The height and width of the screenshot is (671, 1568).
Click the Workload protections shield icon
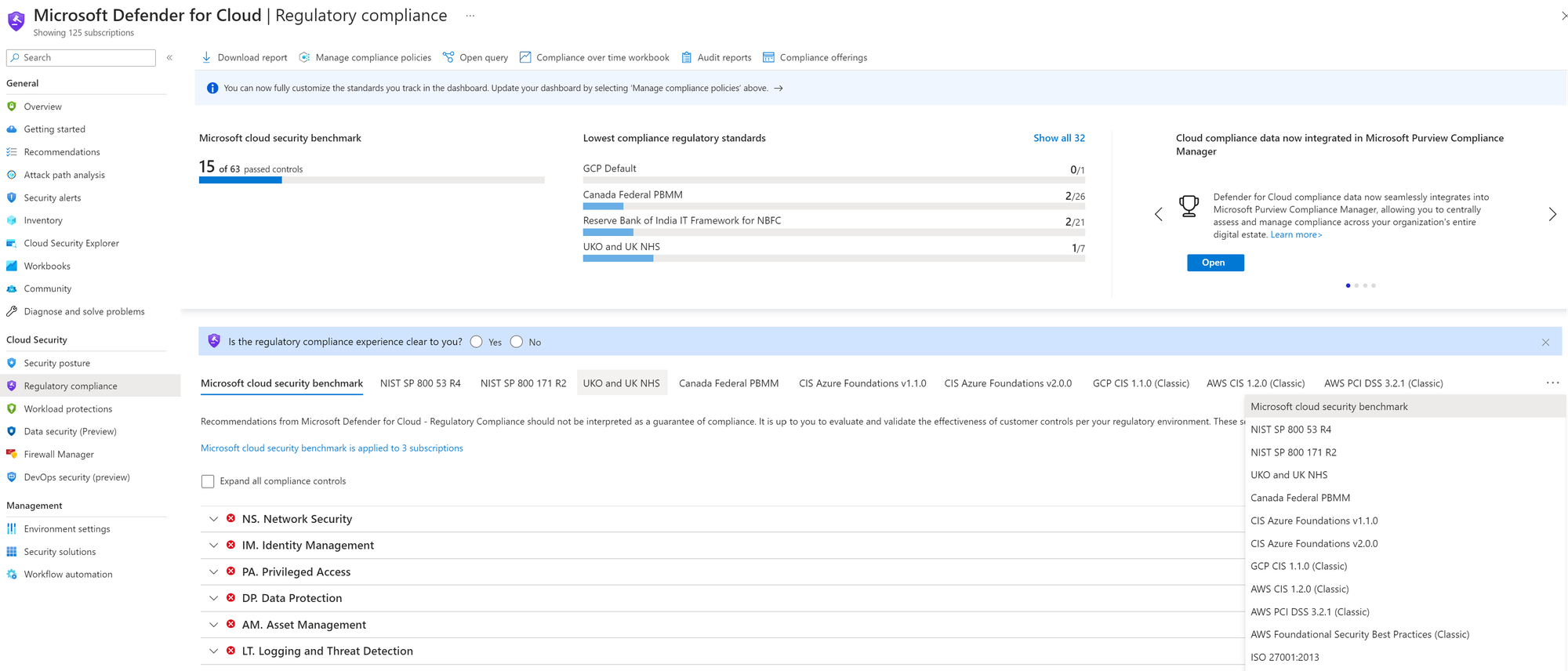click(12, 408)
